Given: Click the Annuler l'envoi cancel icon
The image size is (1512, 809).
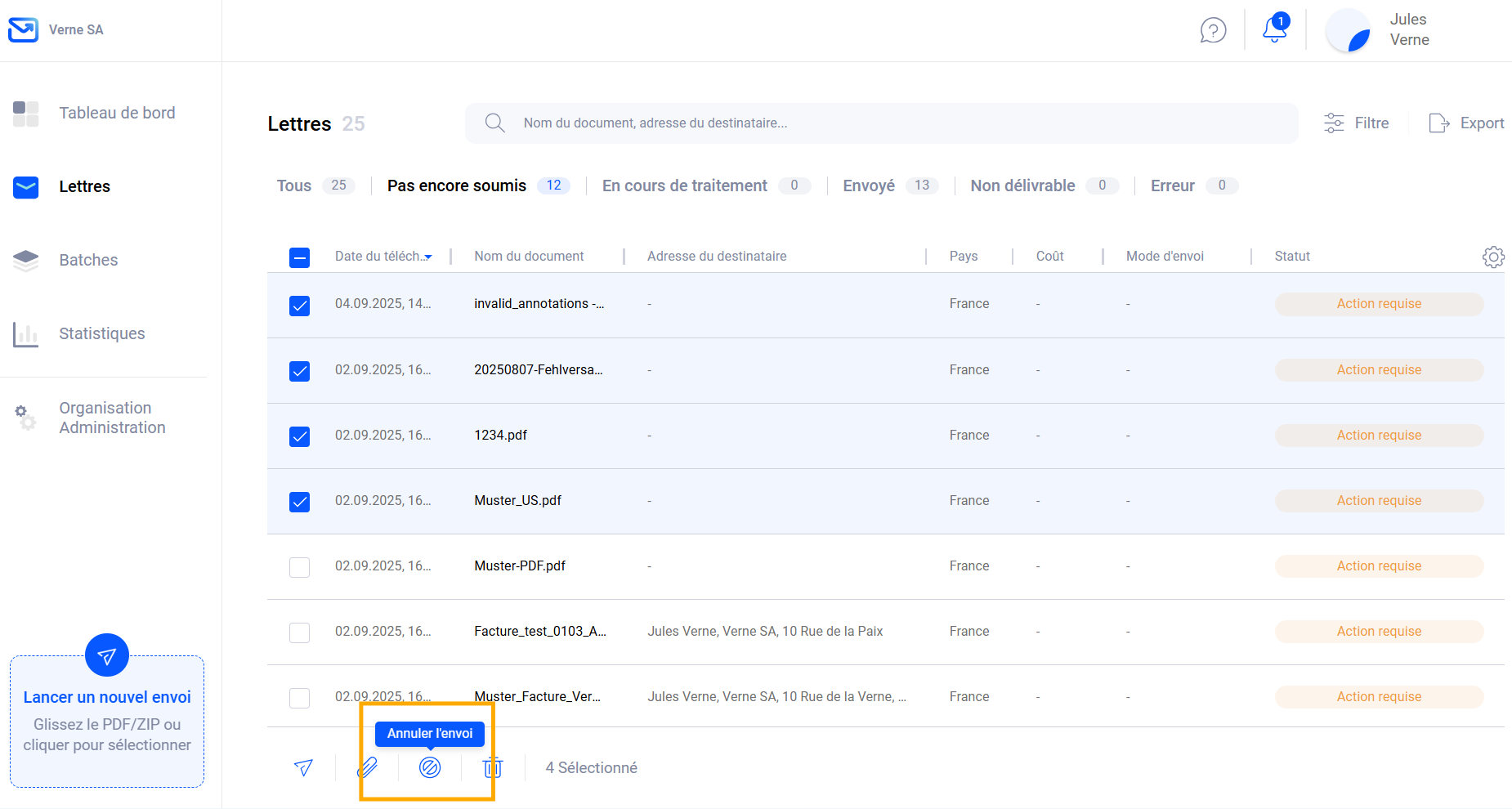Looking at the screenshot, I should pyautogui.click(x=430, y=767).
